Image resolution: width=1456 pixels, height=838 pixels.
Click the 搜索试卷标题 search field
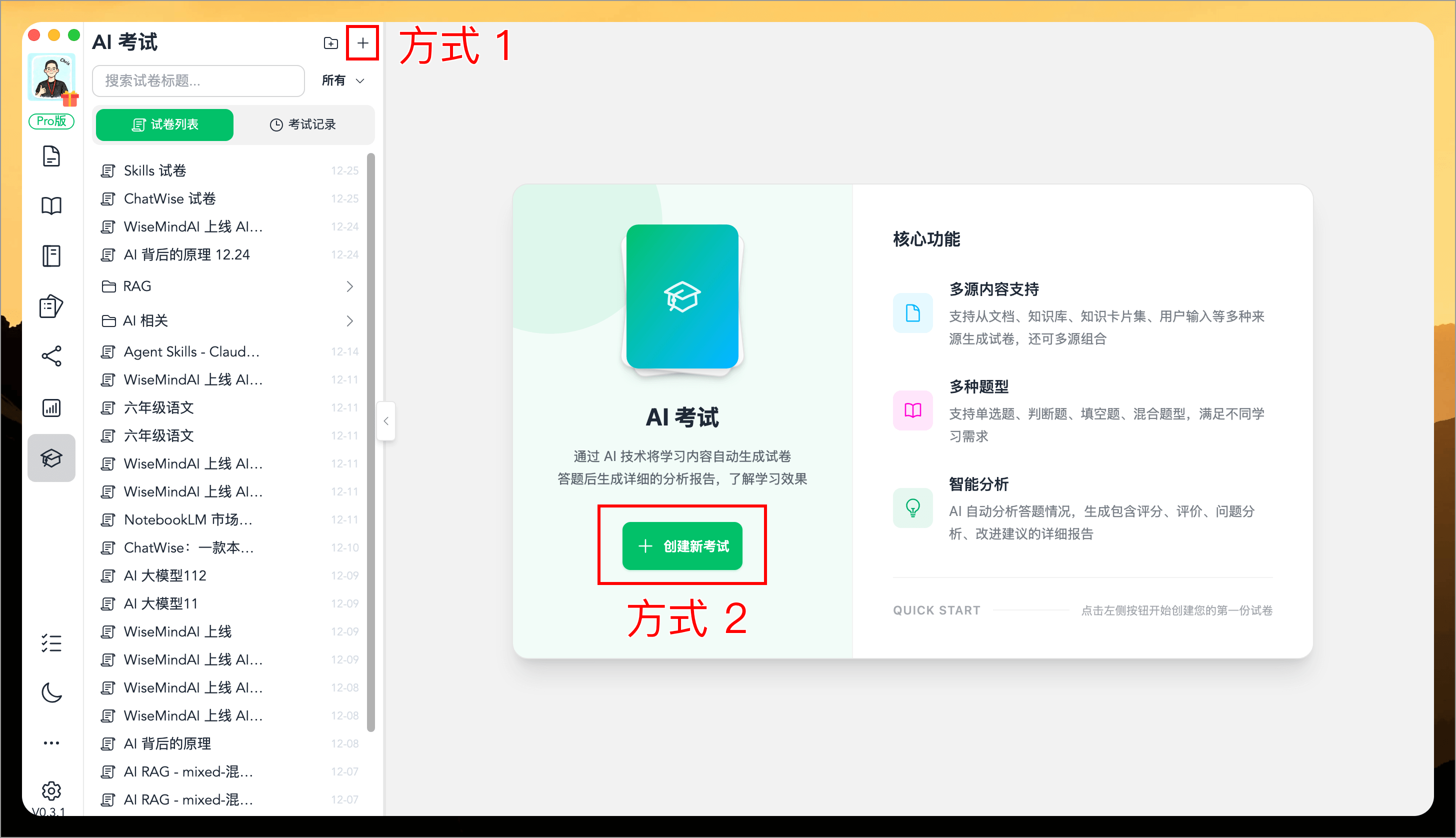coord(198,80)
